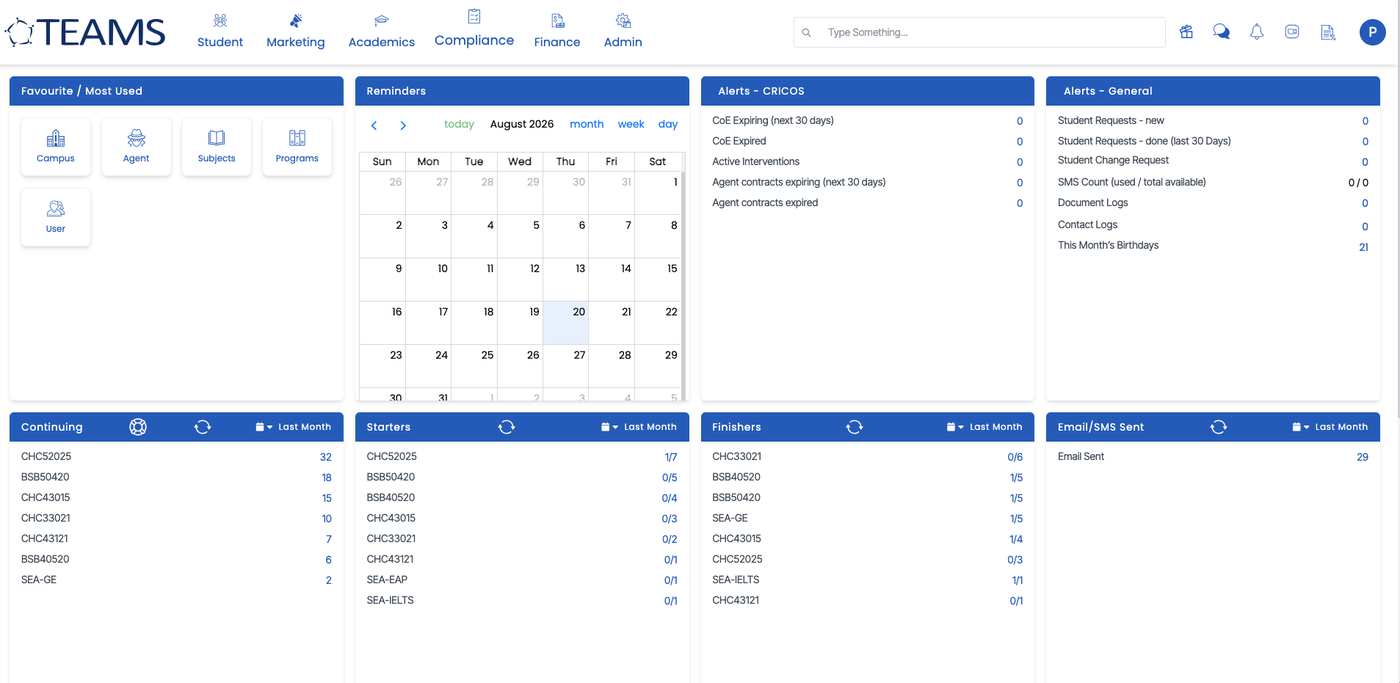This screenshot has width=1400, height=683.
Task: Go to the previous month in Reminders
Action: point(374,125)
